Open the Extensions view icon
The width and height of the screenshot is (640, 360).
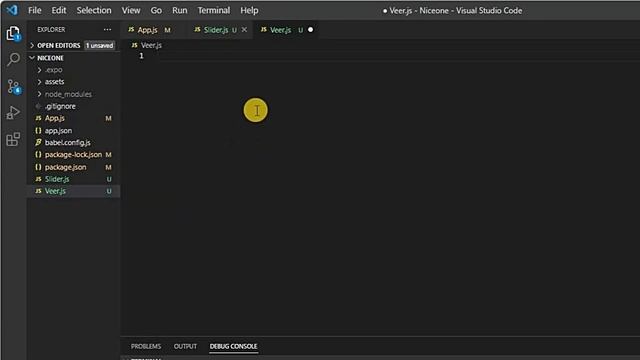[13, 139]
